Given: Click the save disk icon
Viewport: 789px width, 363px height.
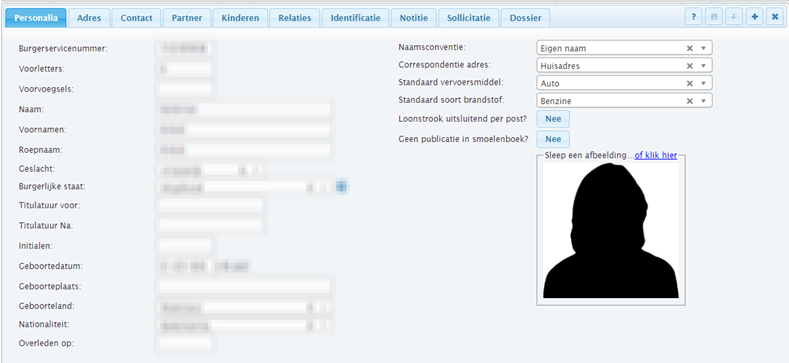Looking at the screenshot, I should pos(714,17).
